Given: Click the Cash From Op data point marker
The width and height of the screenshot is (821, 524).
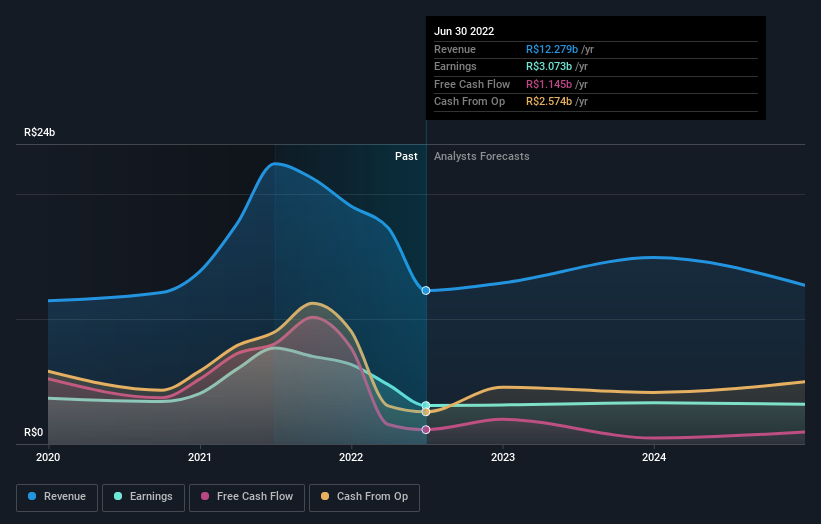Looking at the screenshot, I should coord(426,412).
